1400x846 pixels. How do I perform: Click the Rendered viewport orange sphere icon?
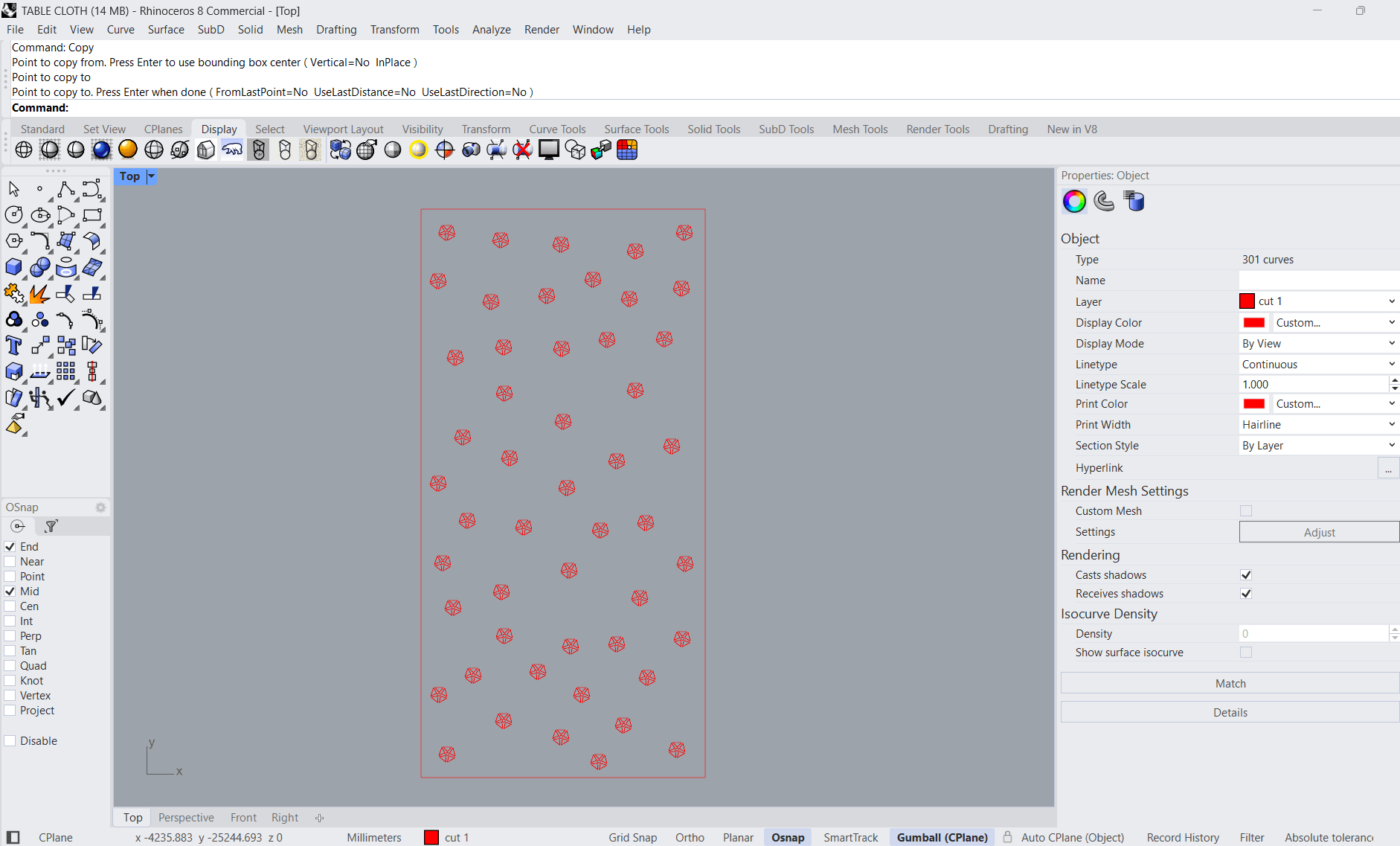pos(128,150)
